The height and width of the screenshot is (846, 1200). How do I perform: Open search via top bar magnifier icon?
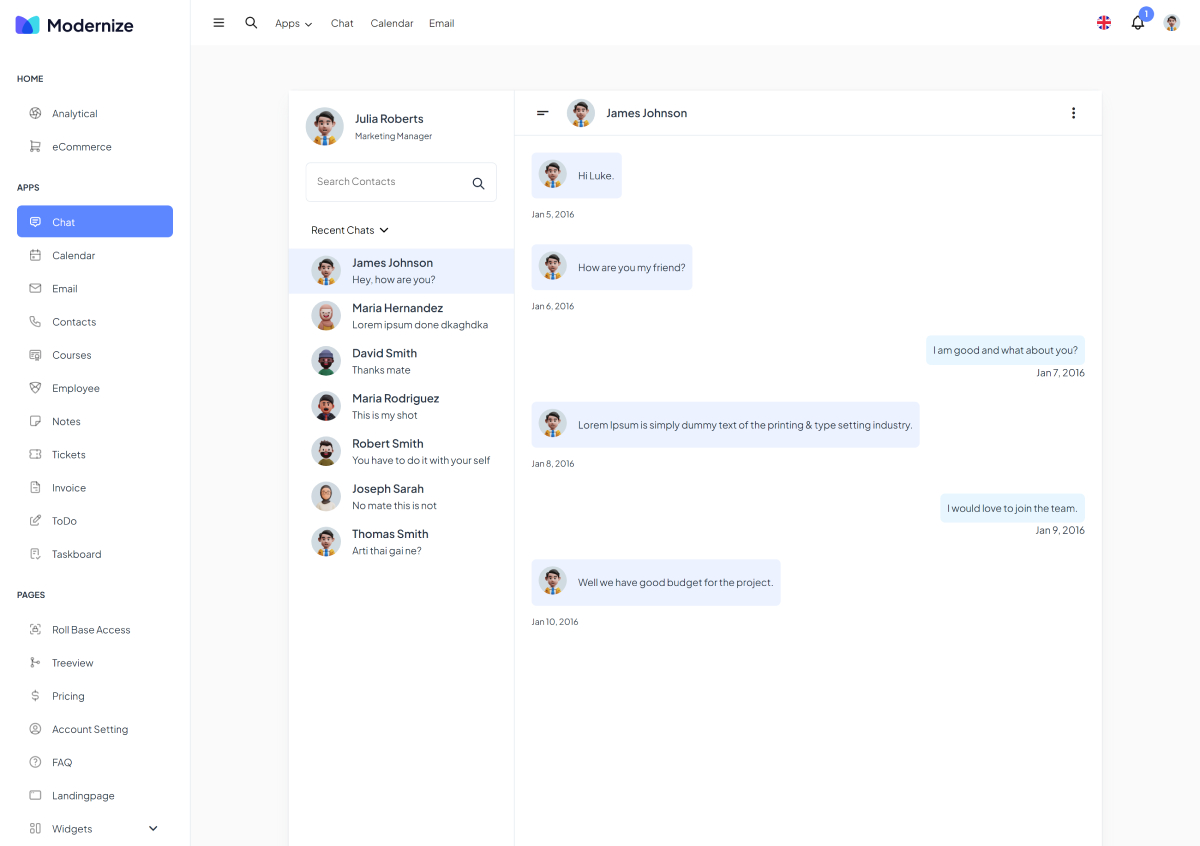tap(251, 23)
